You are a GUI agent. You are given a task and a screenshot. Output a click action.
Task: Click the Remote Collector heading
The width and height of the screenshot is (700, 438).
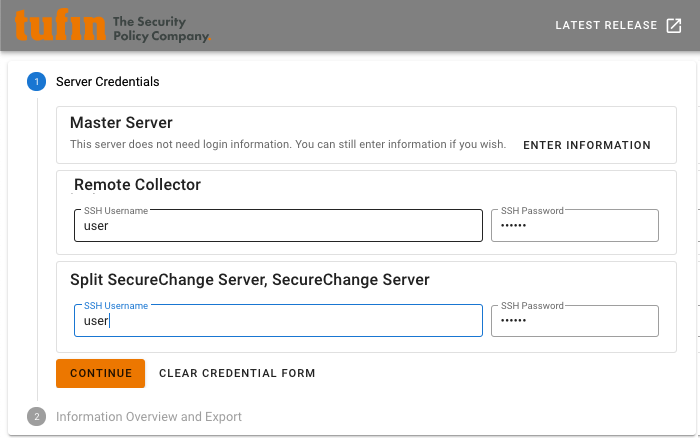point(138,185)
